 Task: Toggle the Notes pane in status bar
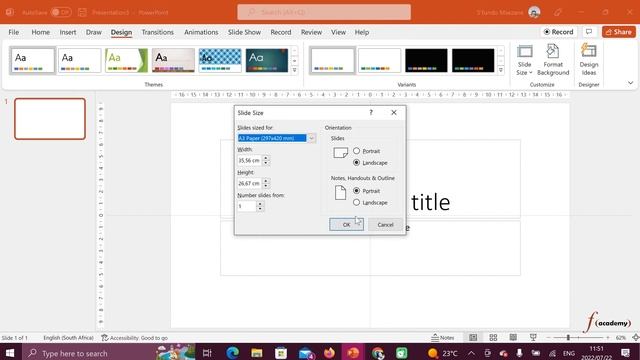click(443, 338)
